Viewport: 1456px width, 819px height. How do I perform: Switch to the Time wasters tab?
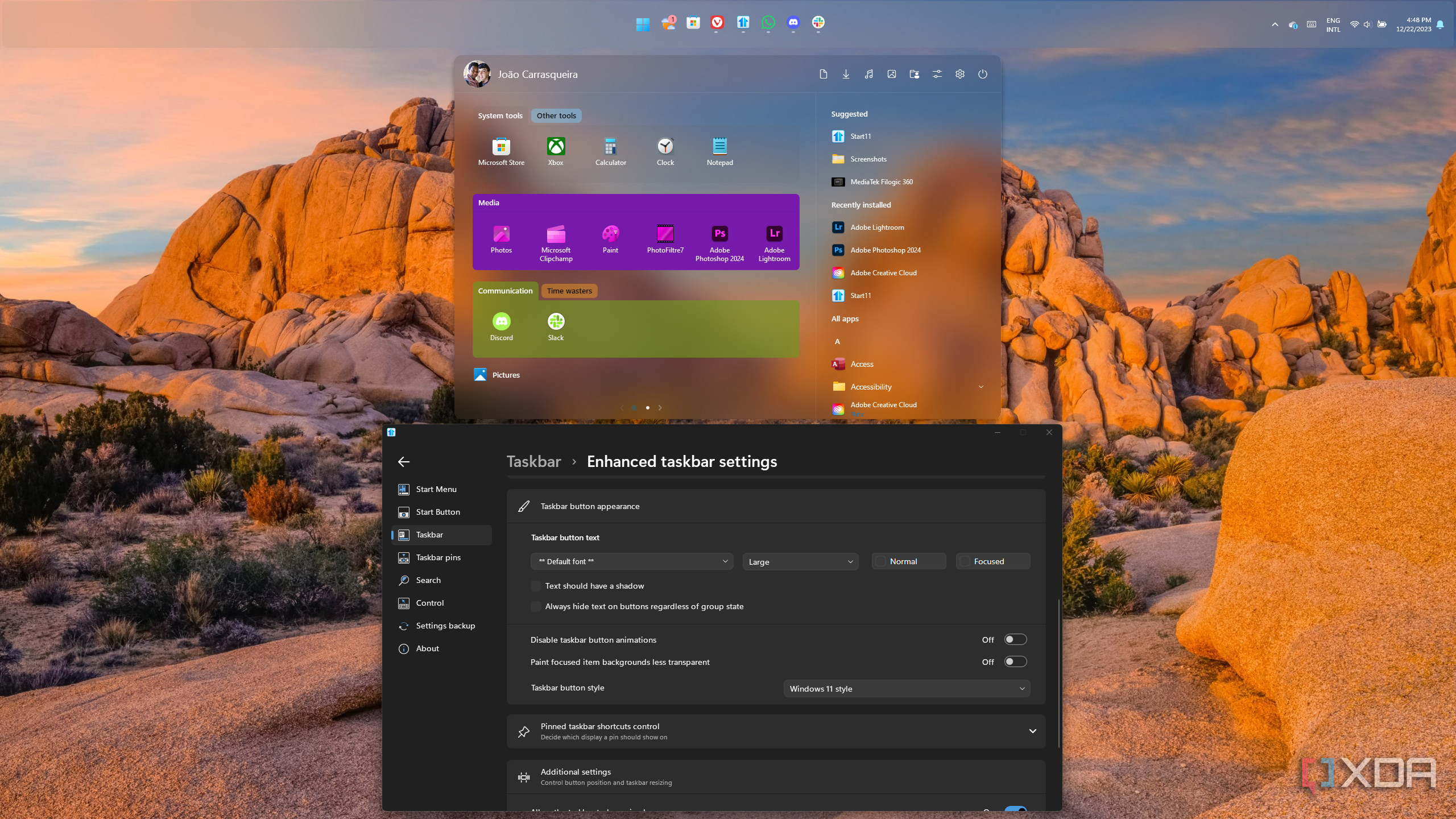click(569, 291)
